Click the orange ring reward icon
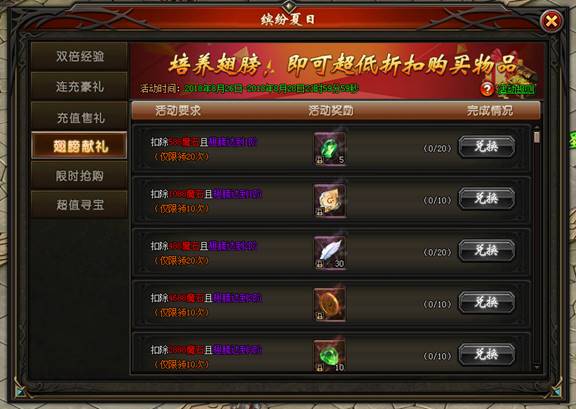576x409 pixels. pos(330,305)
